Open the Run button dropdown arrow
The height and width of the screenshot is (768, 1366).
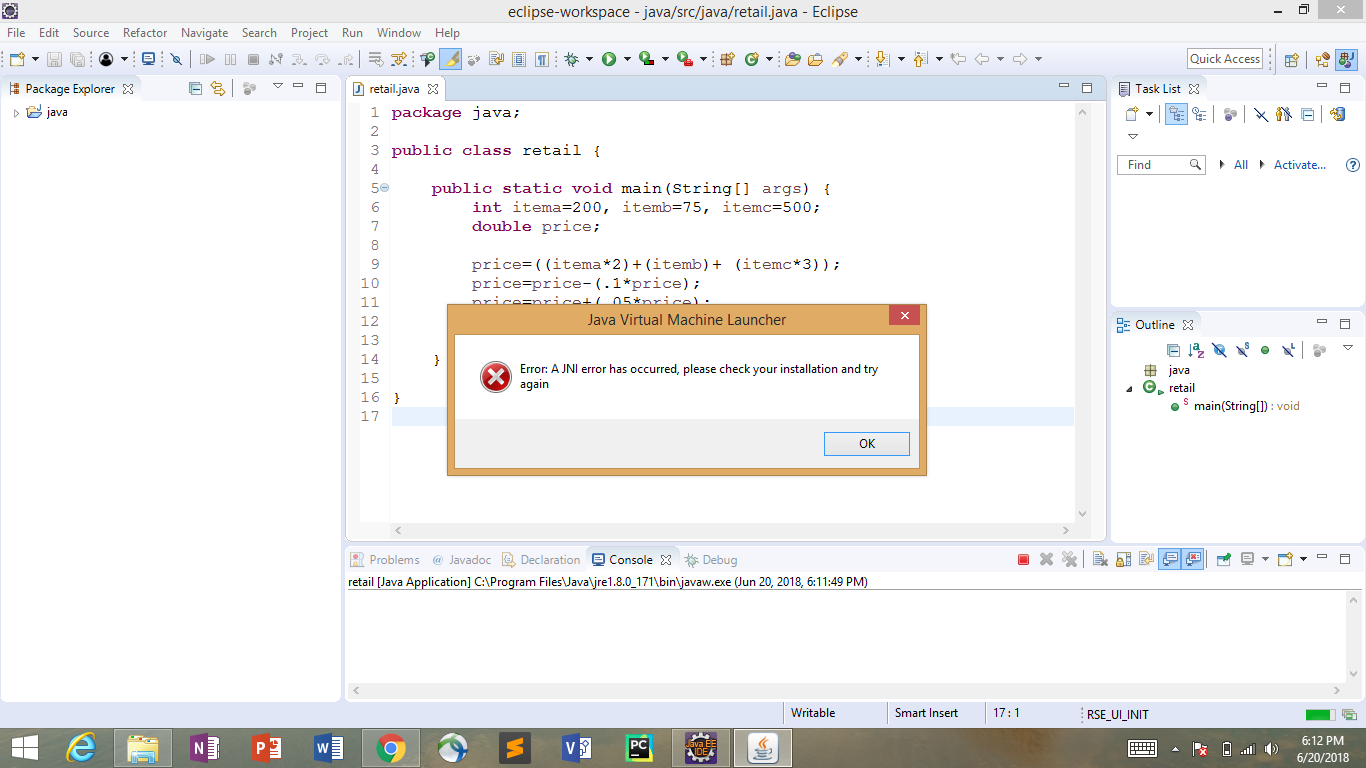tap(627, 59)
